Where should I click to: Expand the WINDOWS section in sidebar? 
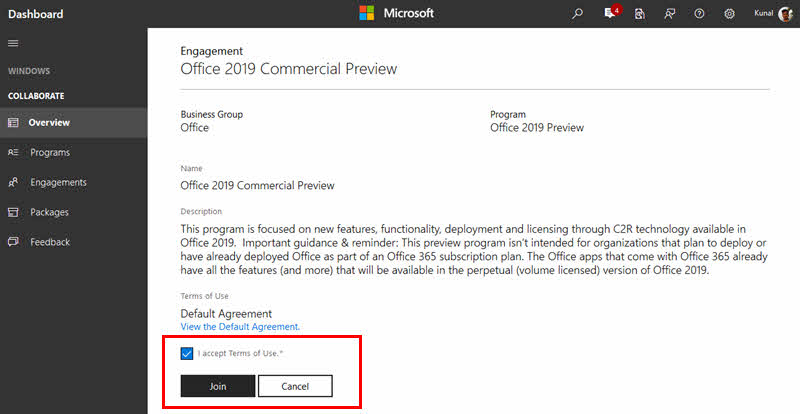[29, 71]
